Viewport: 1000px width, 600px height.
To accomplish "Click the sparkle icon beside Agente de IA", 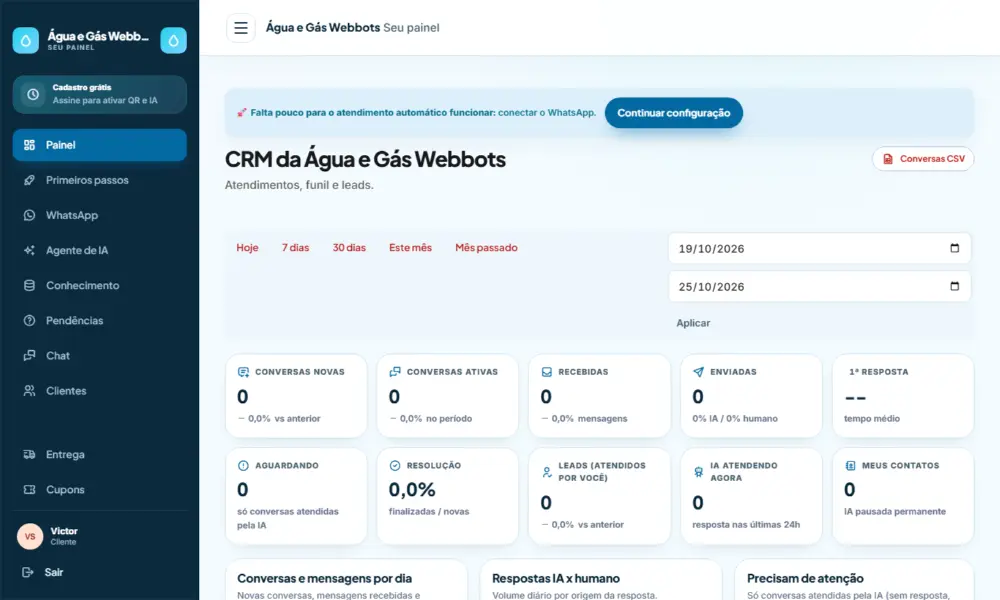I will pyautogui.click(x=29, y=250).
